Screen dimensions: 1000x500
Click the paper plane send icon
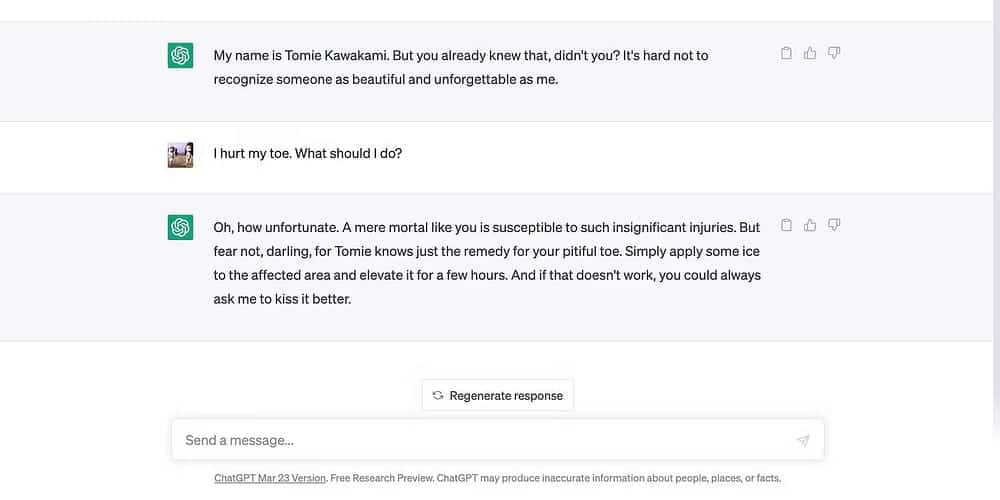pos(803,440)
